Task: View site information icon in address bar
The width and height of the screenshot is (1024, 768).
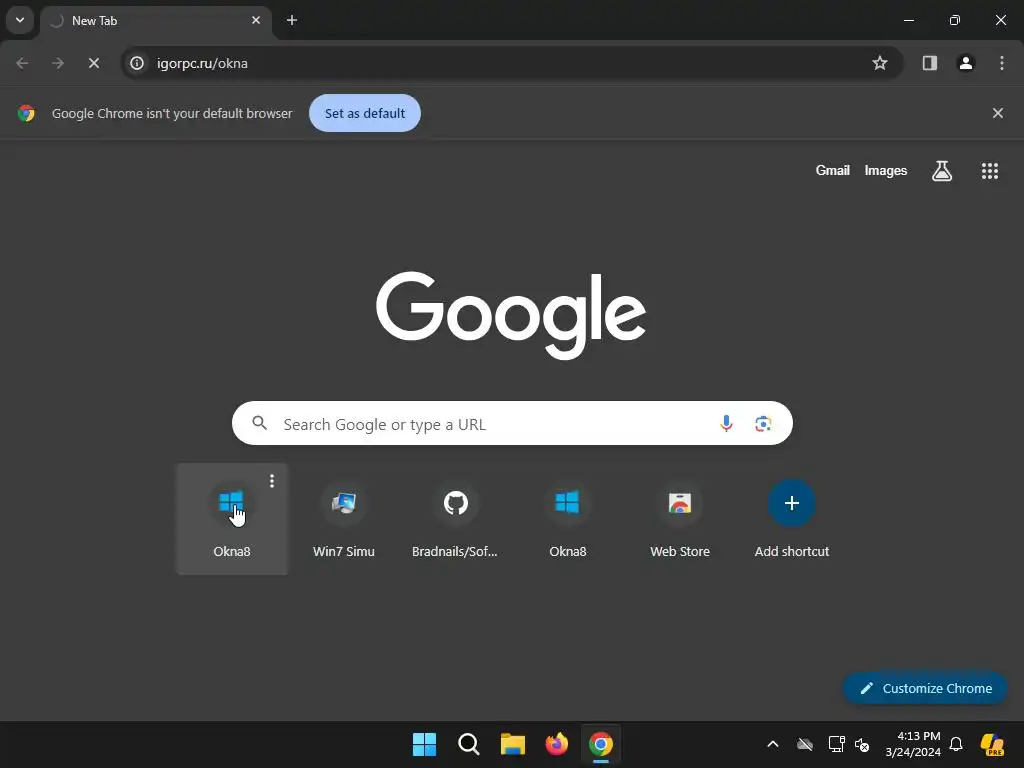Action: (x=136, y=63)
